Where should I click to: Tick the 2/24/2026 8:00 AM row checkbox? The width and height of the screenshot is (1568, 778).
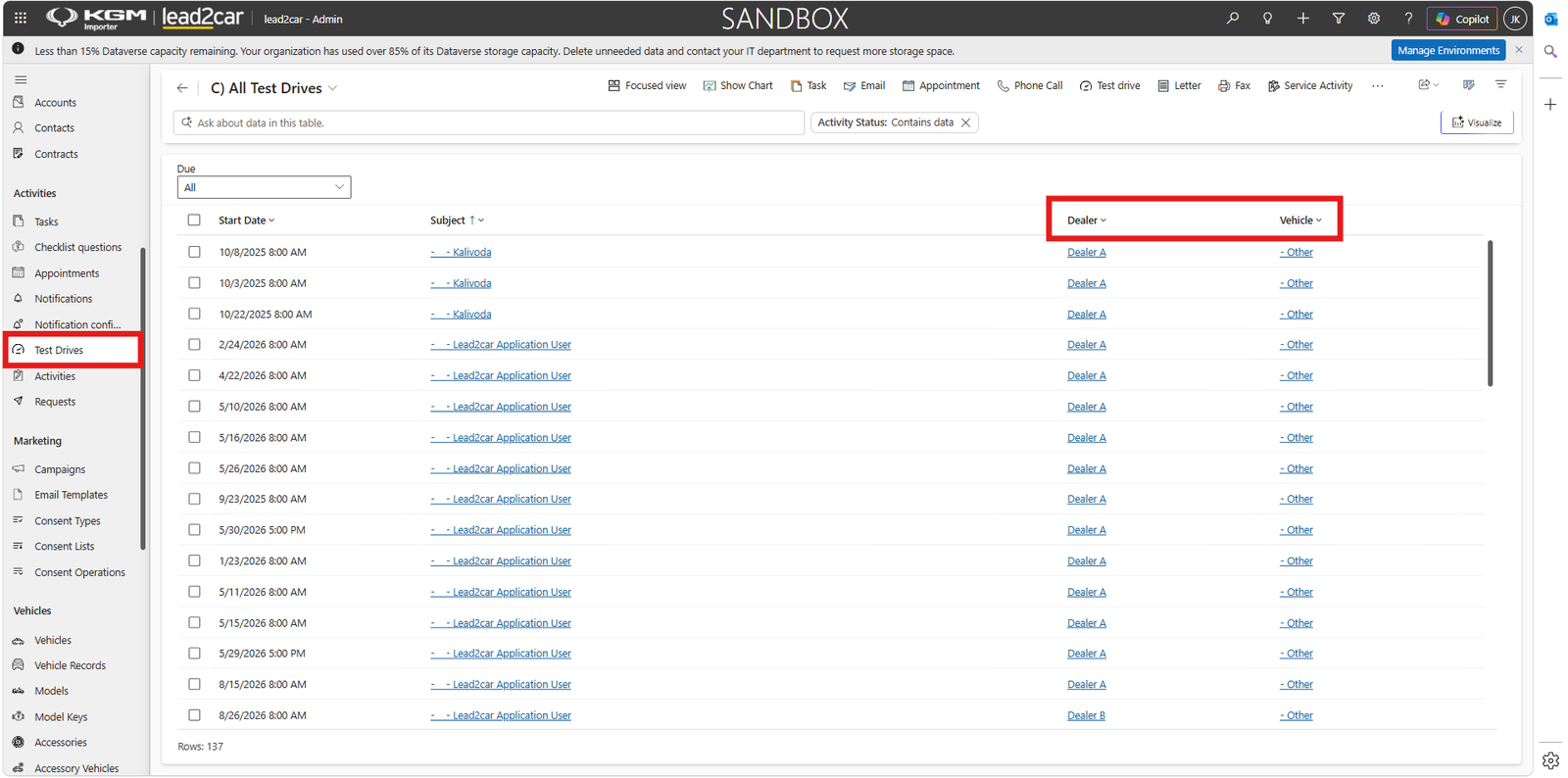pyautogui.click(x=194, y=345)
